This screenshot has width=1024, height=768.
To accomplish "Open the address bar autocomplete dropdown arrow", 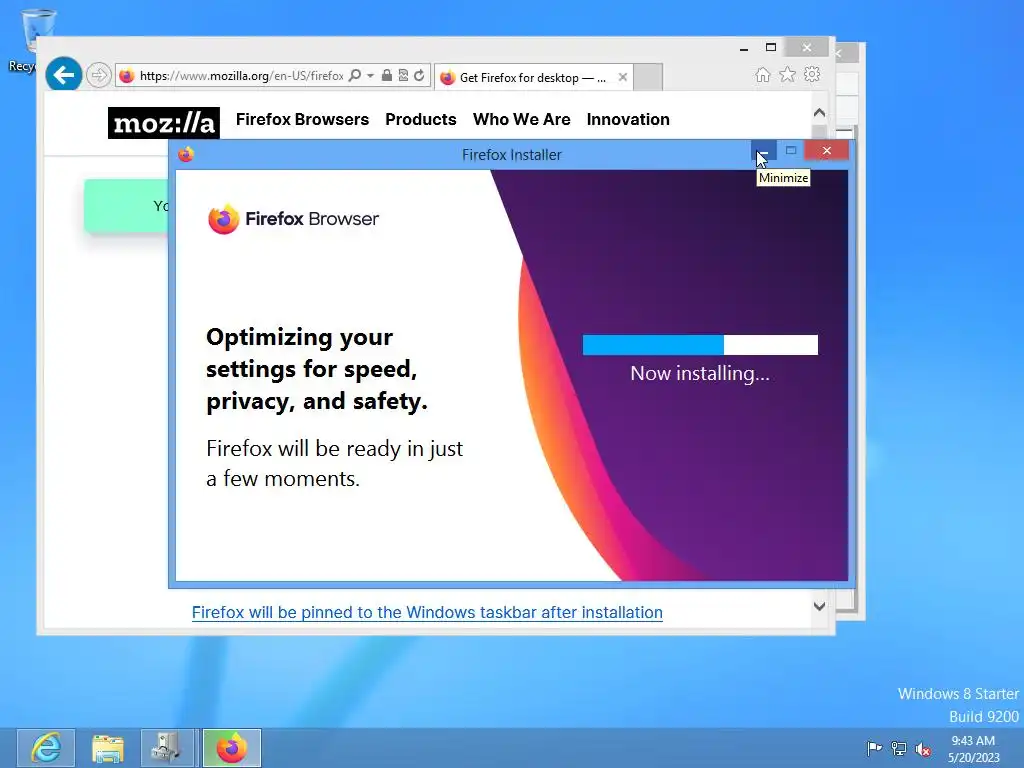I will tap(370, 75).
